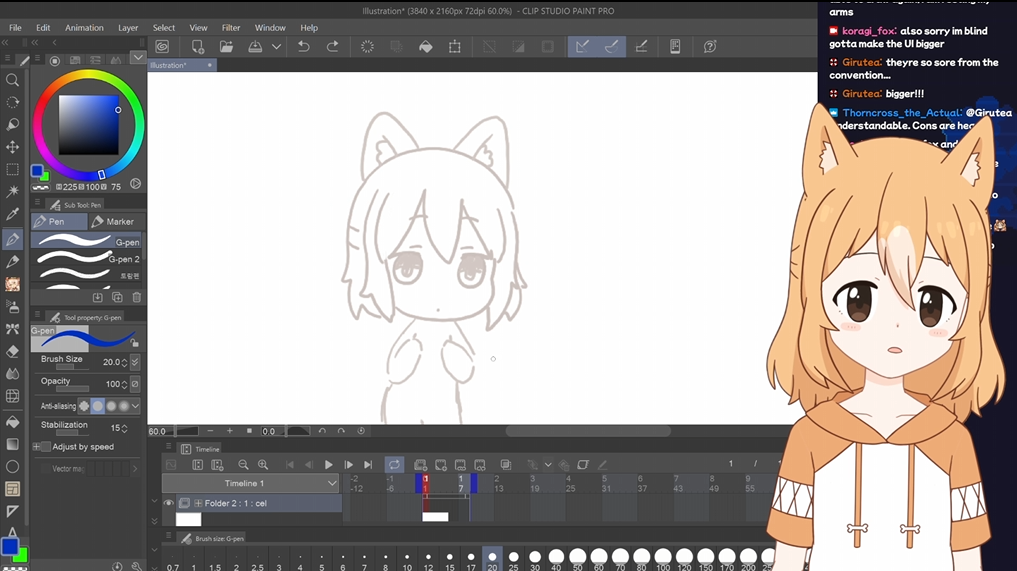Jump to timeline end
The width and height of the screenshot is (1017, 571).
click(368, 465)
